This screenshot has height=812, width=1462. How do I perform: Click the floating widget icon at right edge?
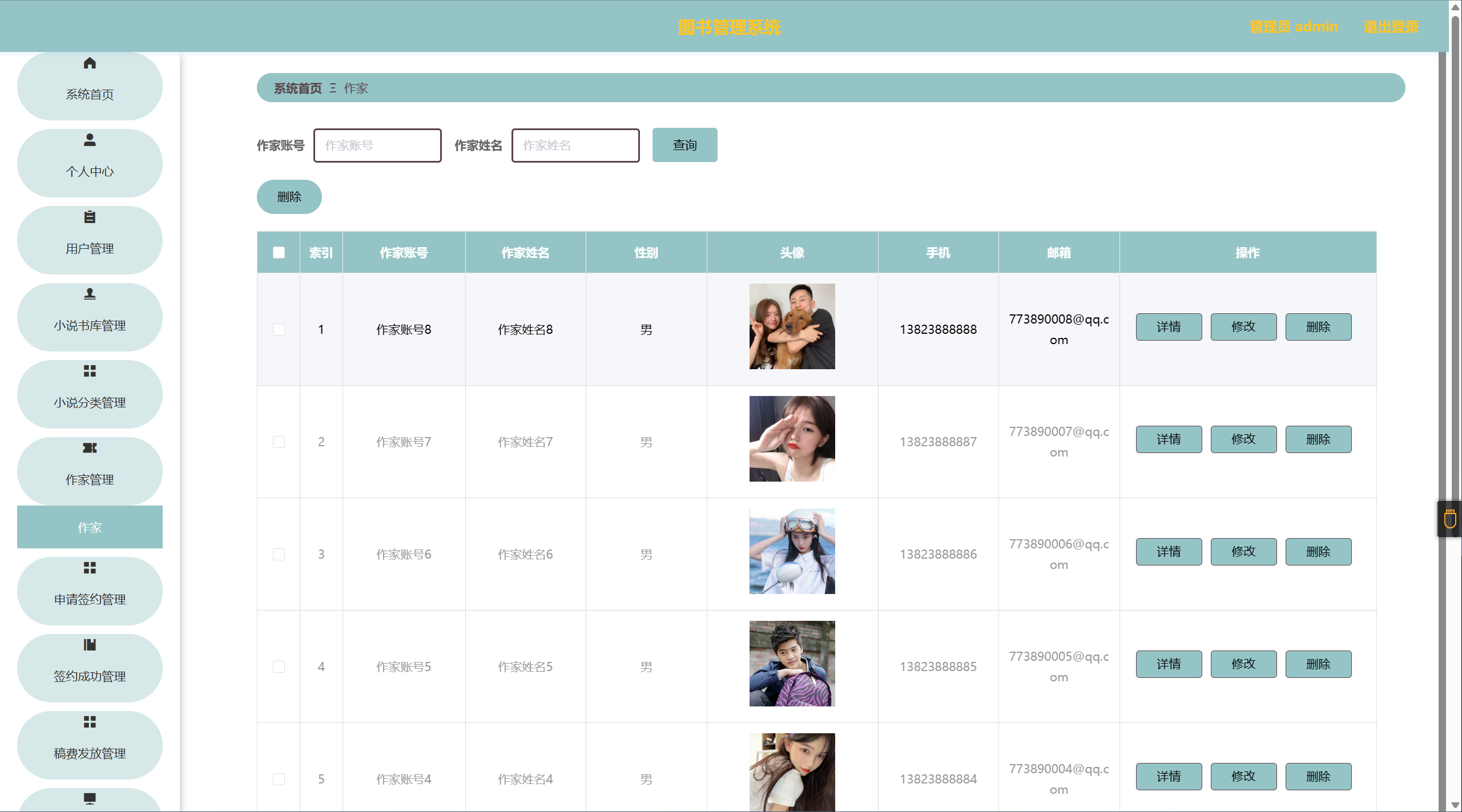pyautogui.click(x=1450, y=519)
